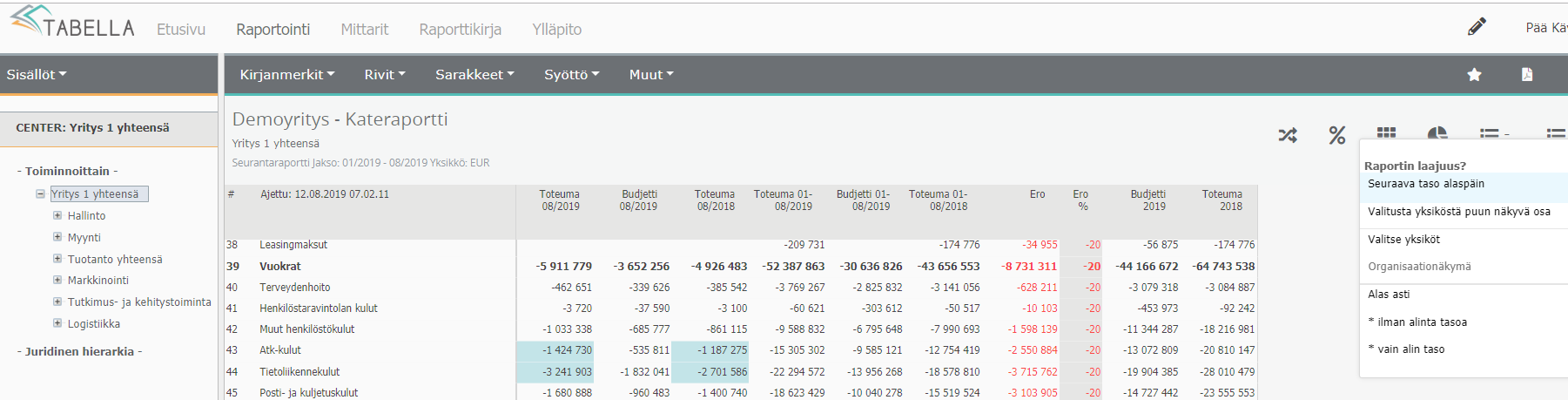The height and width of the screenshot is (400, 1568).
Task: Click the pie chart icon
Action: point(1437,133)
